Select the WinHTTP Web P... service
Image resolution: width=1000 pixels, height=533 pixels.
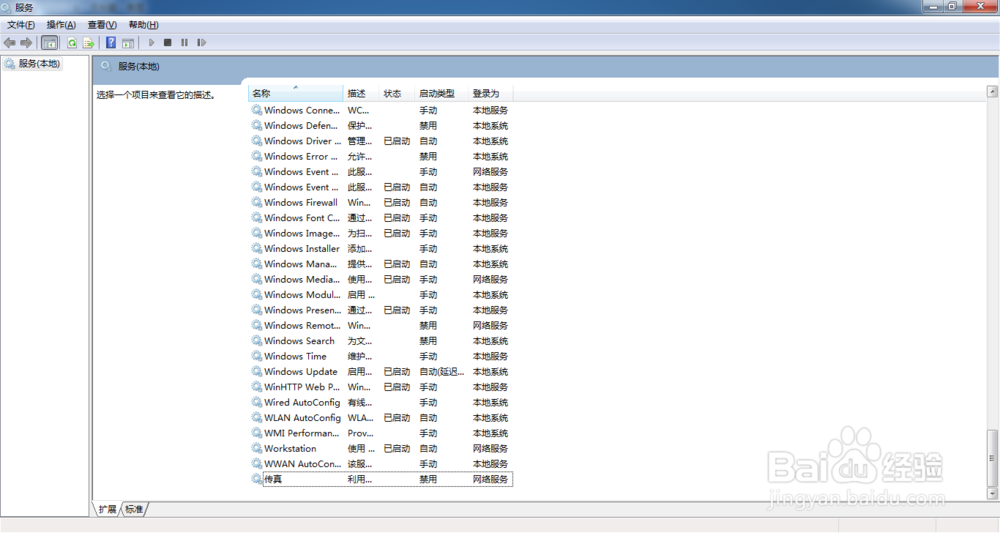[x=381, y=387]
